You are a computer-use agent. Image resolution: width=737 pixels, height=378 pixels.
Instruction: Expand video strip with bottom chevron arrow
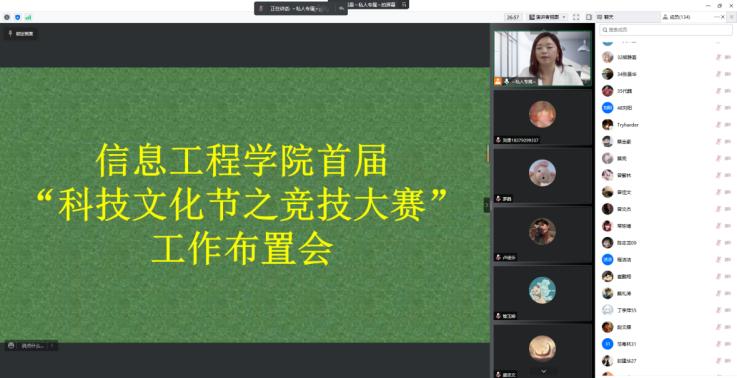(543, 371)
